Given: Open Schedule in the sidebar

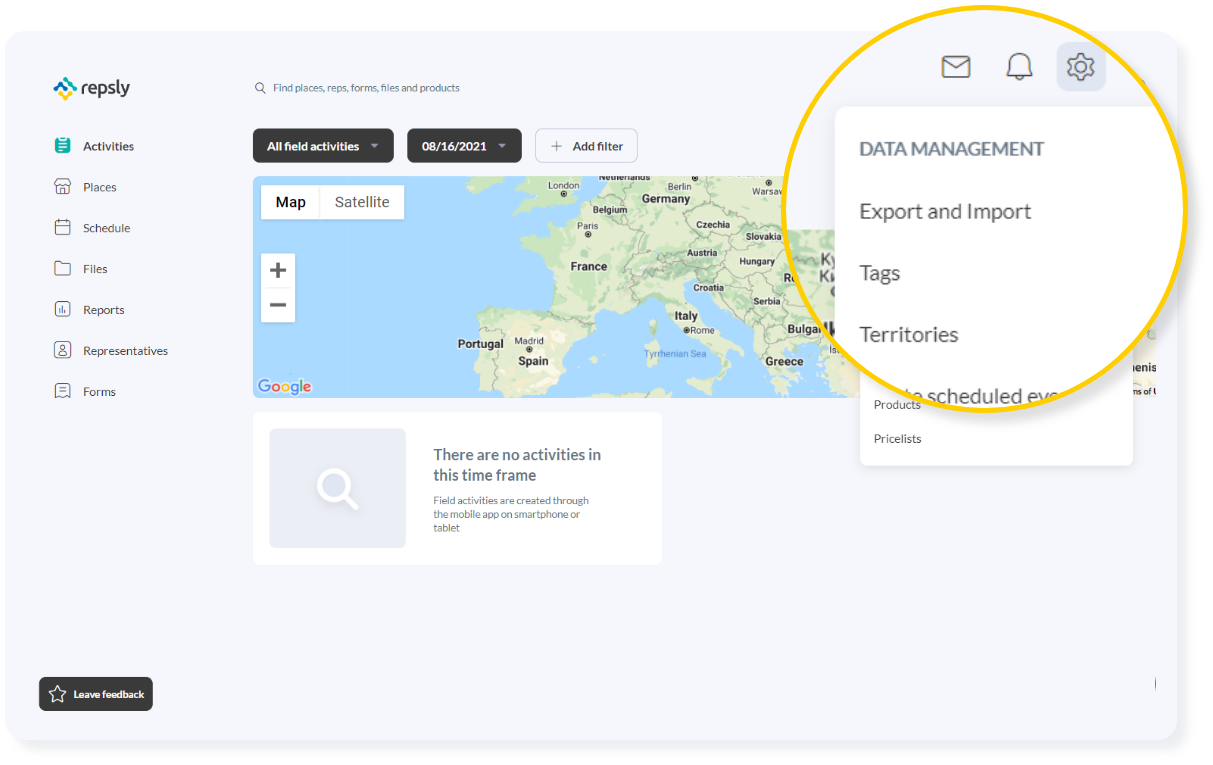Looking at the screenshot, I should point(107,228).
